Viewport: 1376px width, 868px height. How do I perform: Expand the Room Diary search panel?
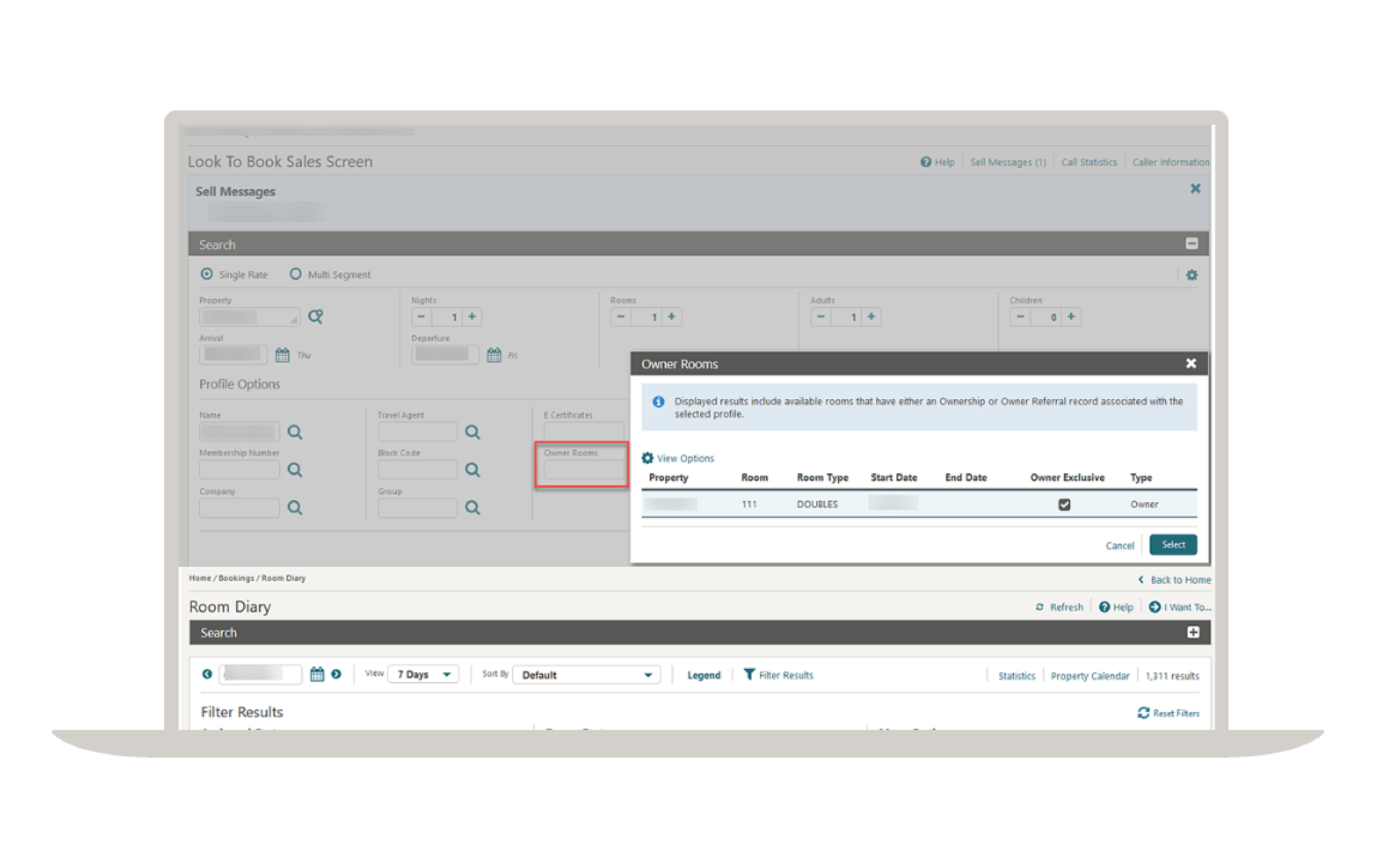pyautogui.click(x=1192, y=632)
